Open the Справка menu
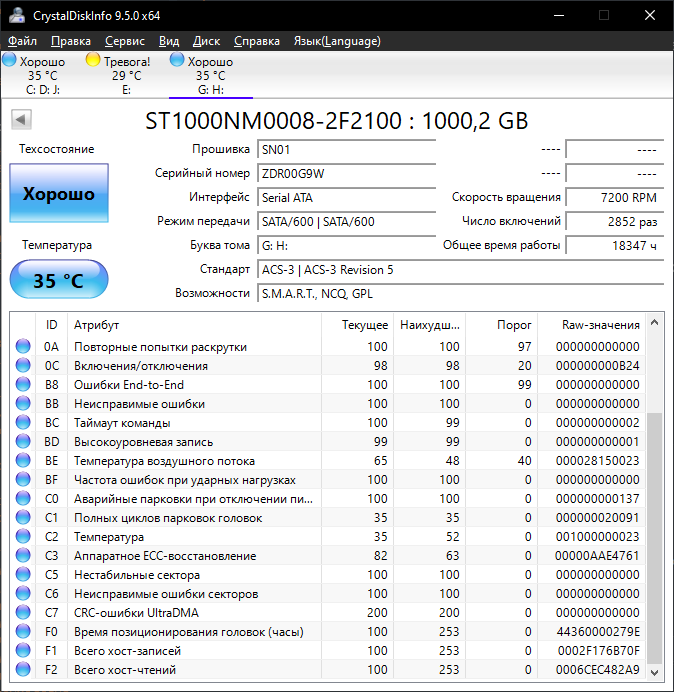Viewport: 674px width, 692px height. (x=256, y=41)
